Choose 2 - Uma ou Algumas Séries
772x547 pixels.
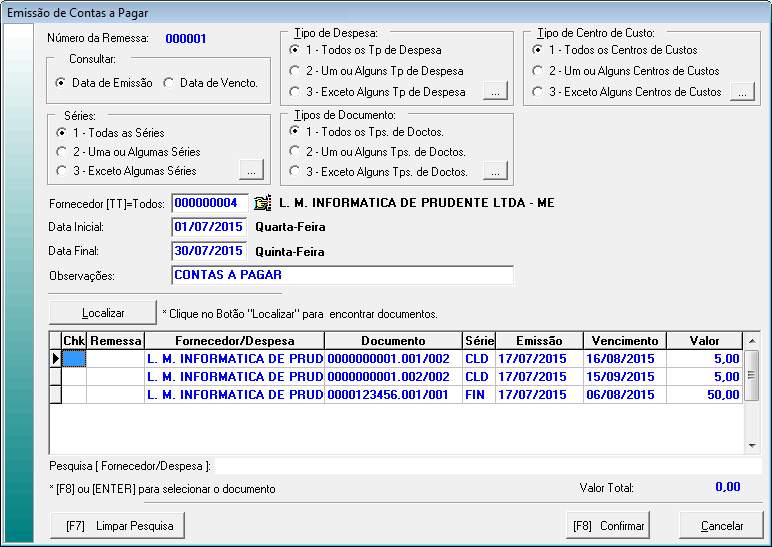click(63, 152)
